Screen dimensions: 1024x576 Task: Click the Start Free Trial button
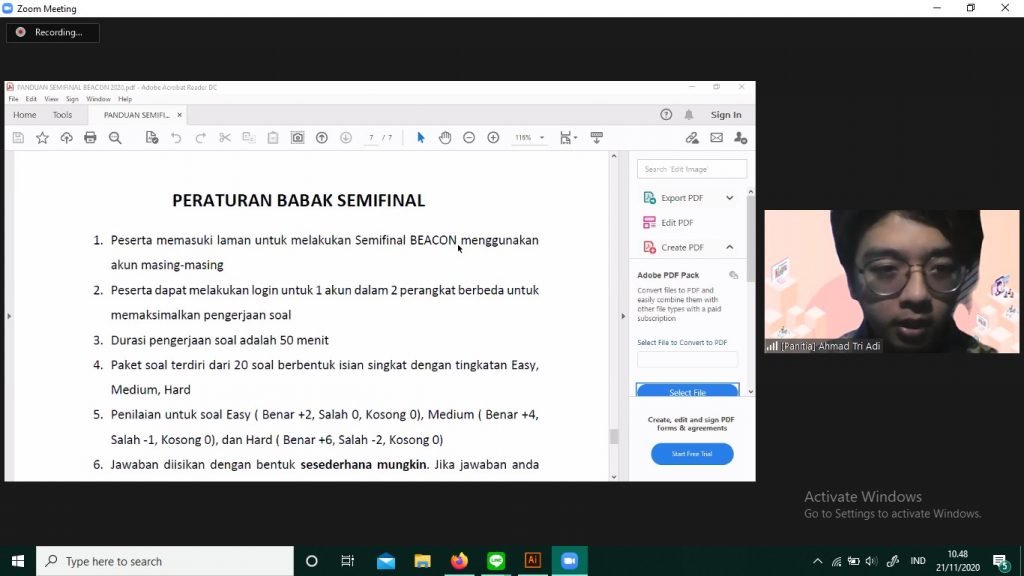click(692, 454)
